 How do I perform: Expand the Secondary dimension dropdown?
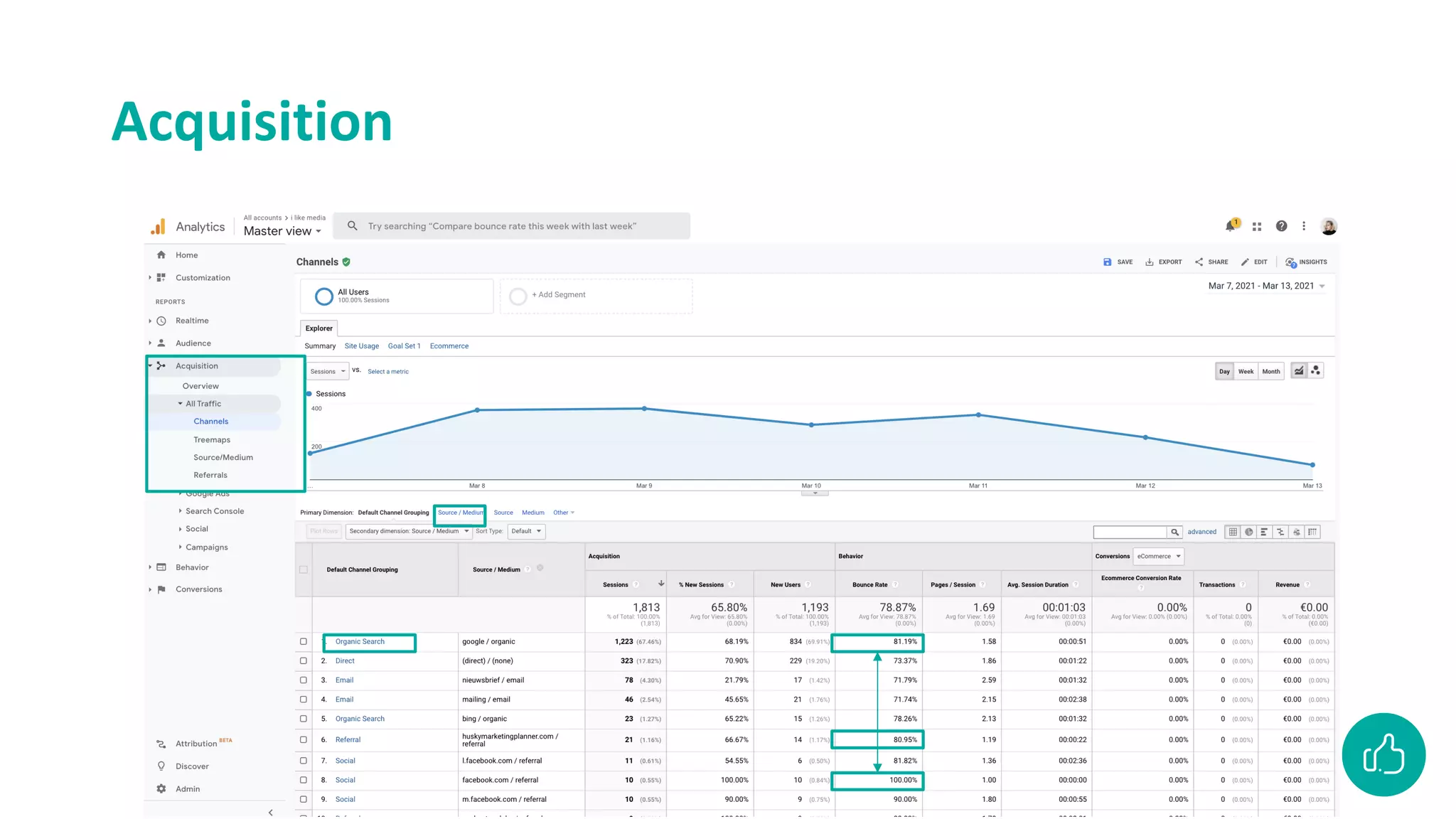tap(409, 532)
